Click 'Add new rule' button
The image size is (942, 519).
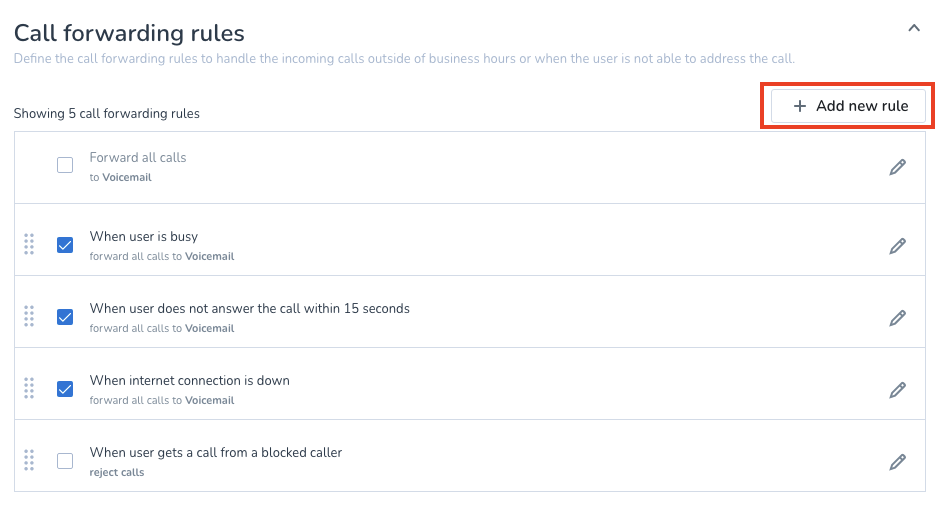tap(850, 106)
